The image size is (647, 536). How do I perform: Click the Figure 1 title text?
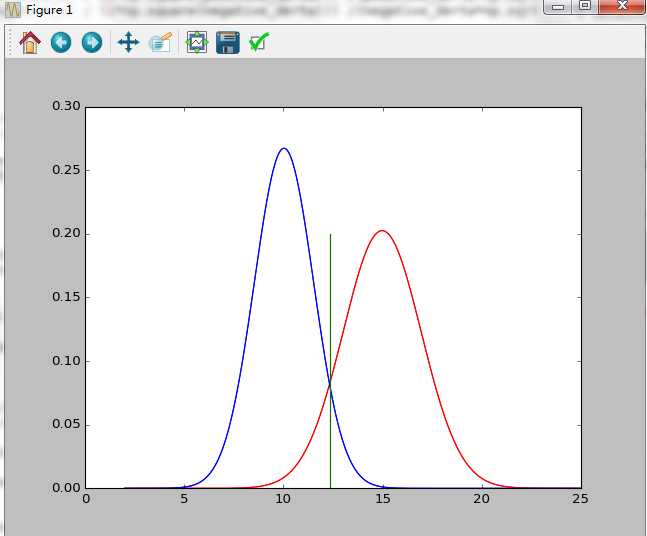[x=49, y=10]
